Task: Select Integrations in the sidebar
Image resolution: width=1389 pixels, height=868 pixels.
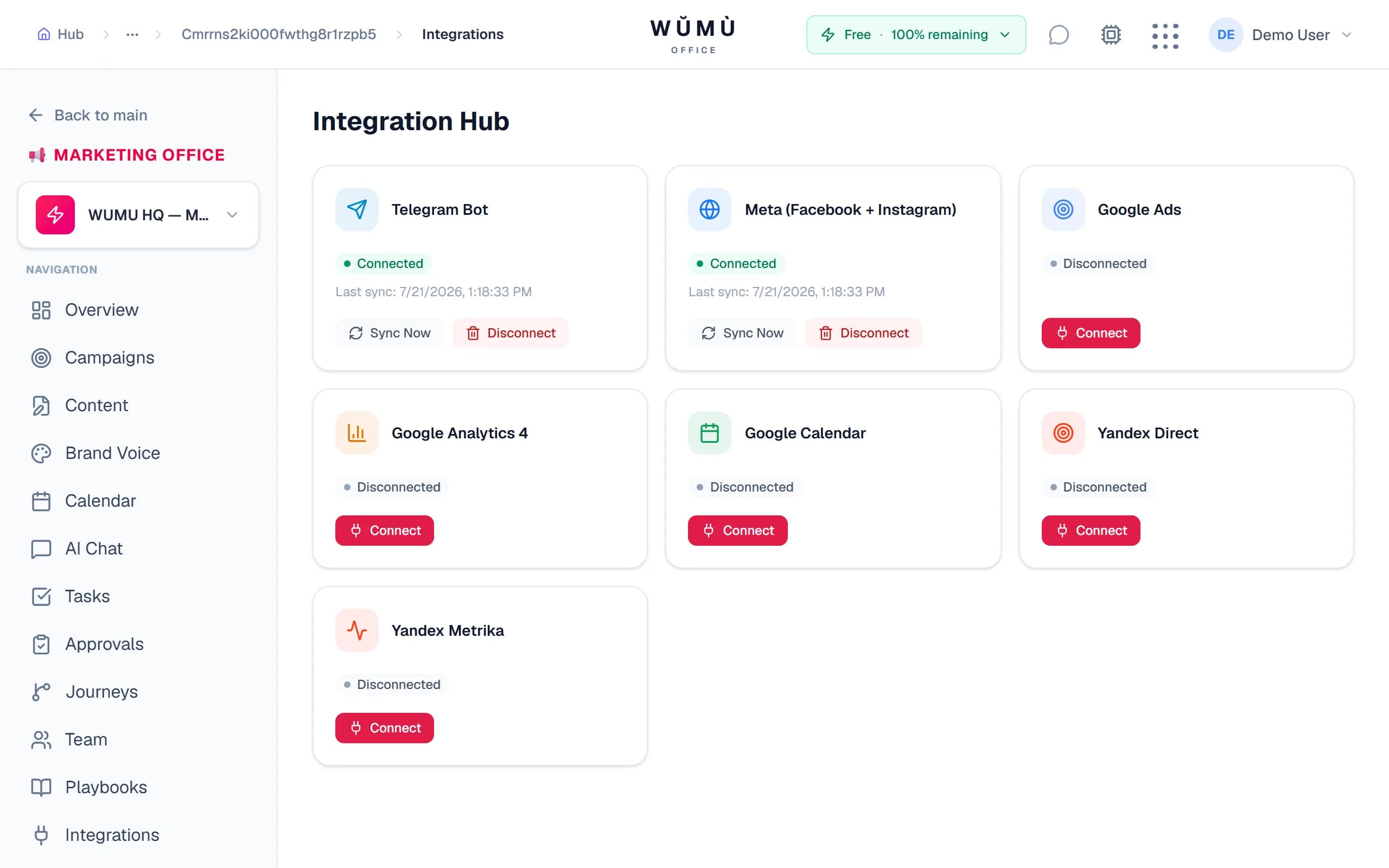Action: [x=138, y=835]
